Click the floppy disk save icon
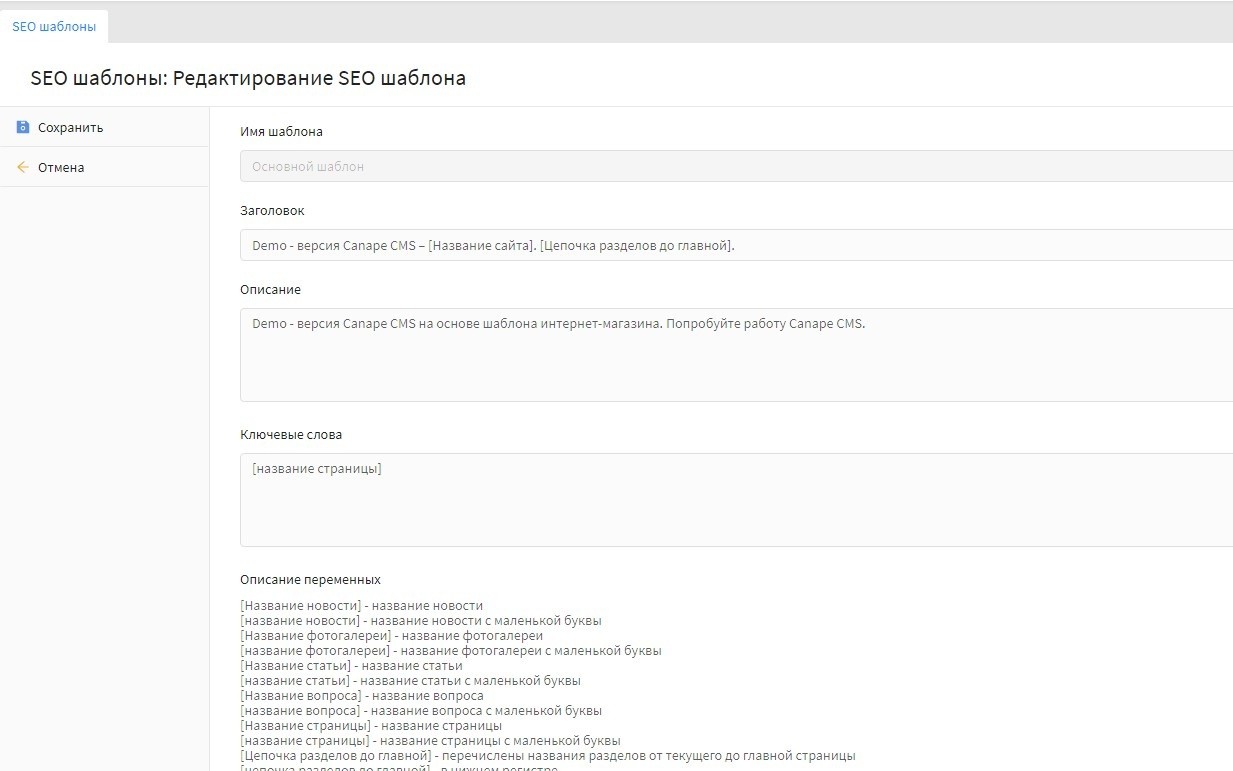The image size is (1233, 771). coord(23,127)
